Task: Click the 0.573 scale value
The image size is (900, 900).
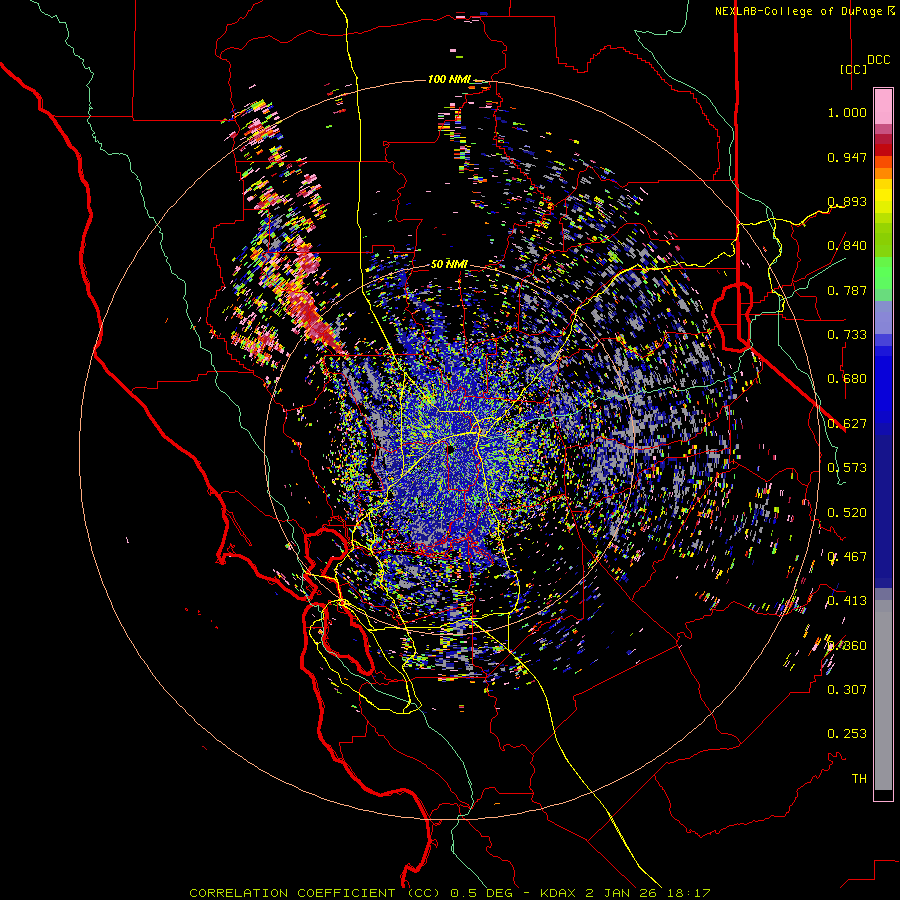Action: (847, 468)
